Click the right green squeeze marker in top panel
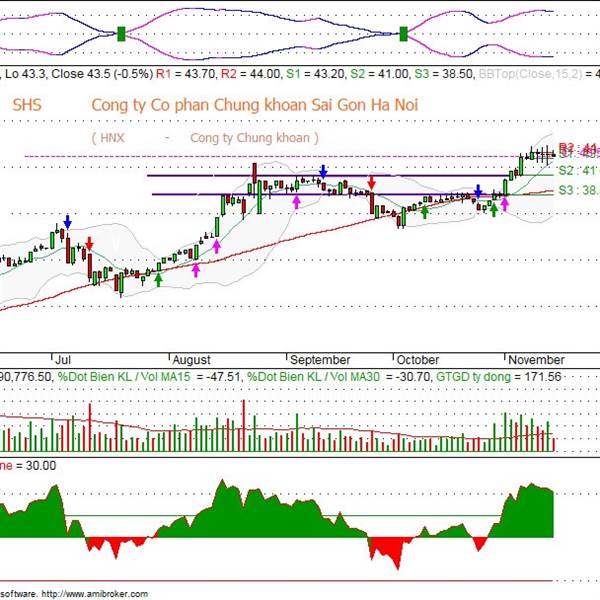The width and height of the screenshot is (600, 600). [403, 34]
